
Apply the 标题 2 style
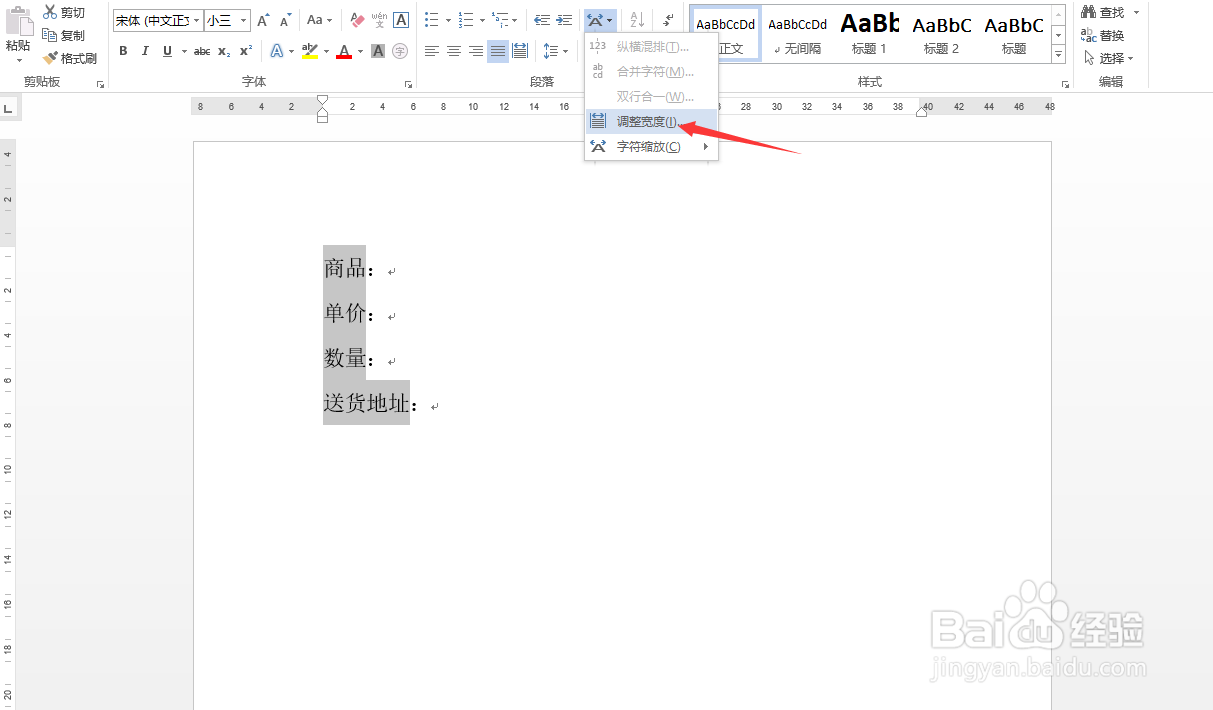tap(941, 33)
